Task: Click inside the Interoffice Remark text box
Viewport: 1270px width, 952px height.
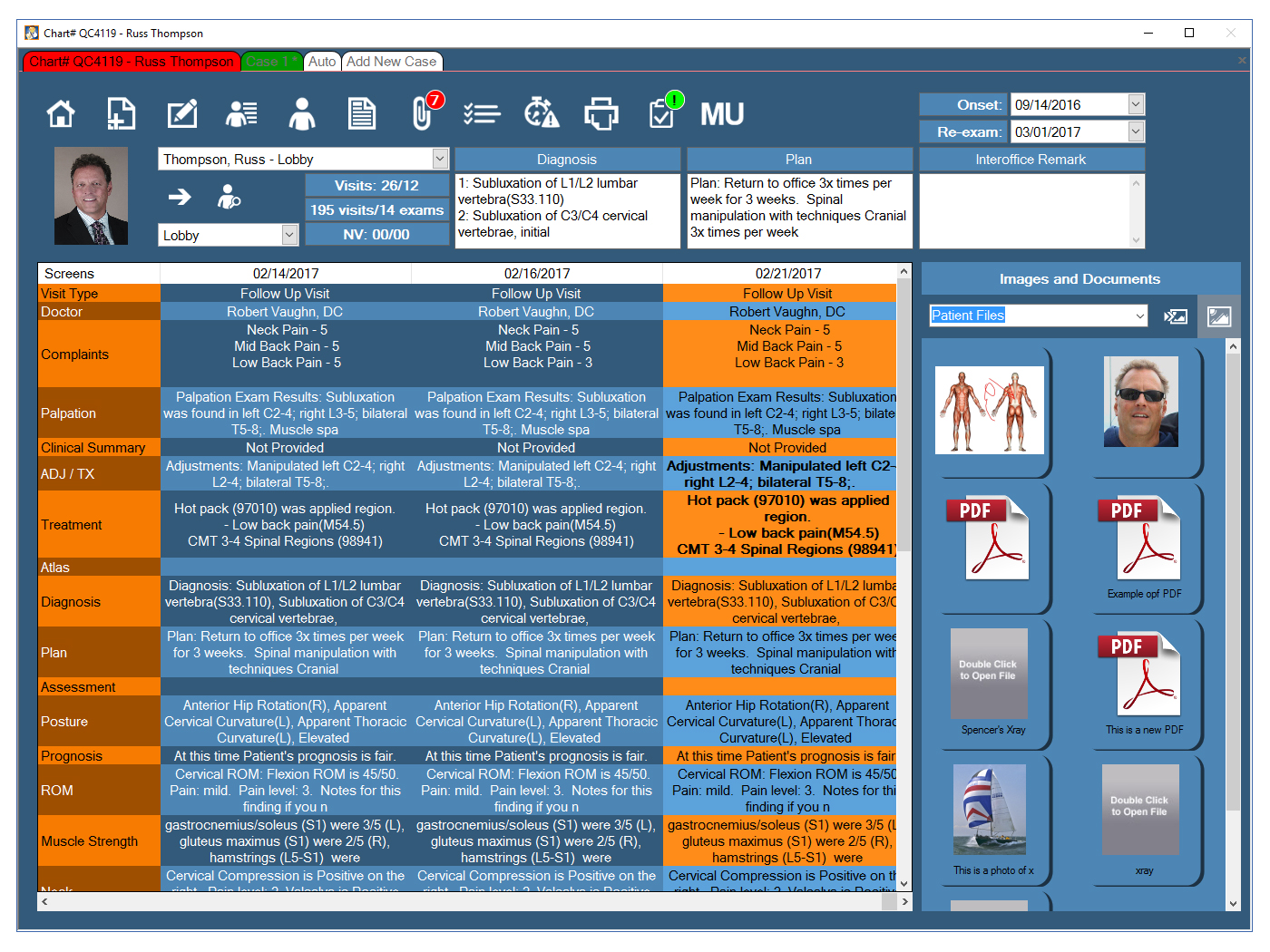Action: (x=1025, y=210)
